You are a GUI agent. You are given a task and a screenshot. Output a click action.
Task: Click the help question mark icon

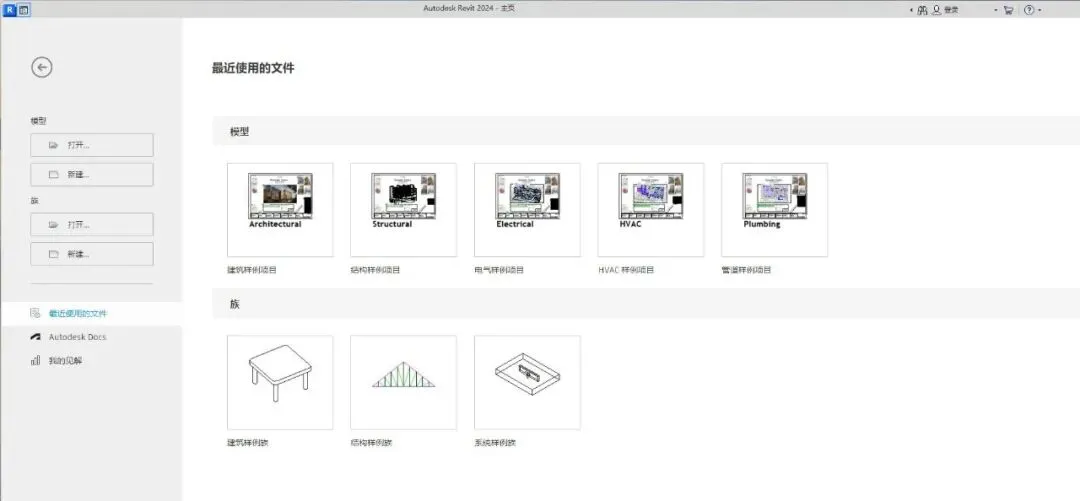click(1029, 10)
